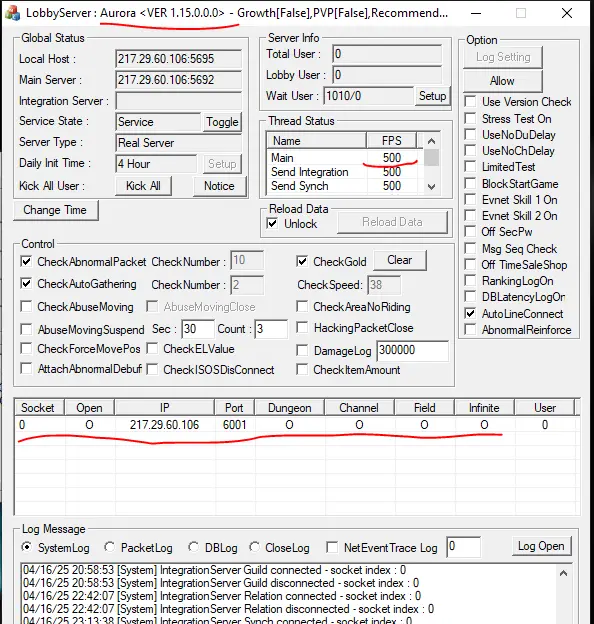This screenshot has height=624, width=594.
Task: Click the Allow button in Option
Action: tap(502, 81)
